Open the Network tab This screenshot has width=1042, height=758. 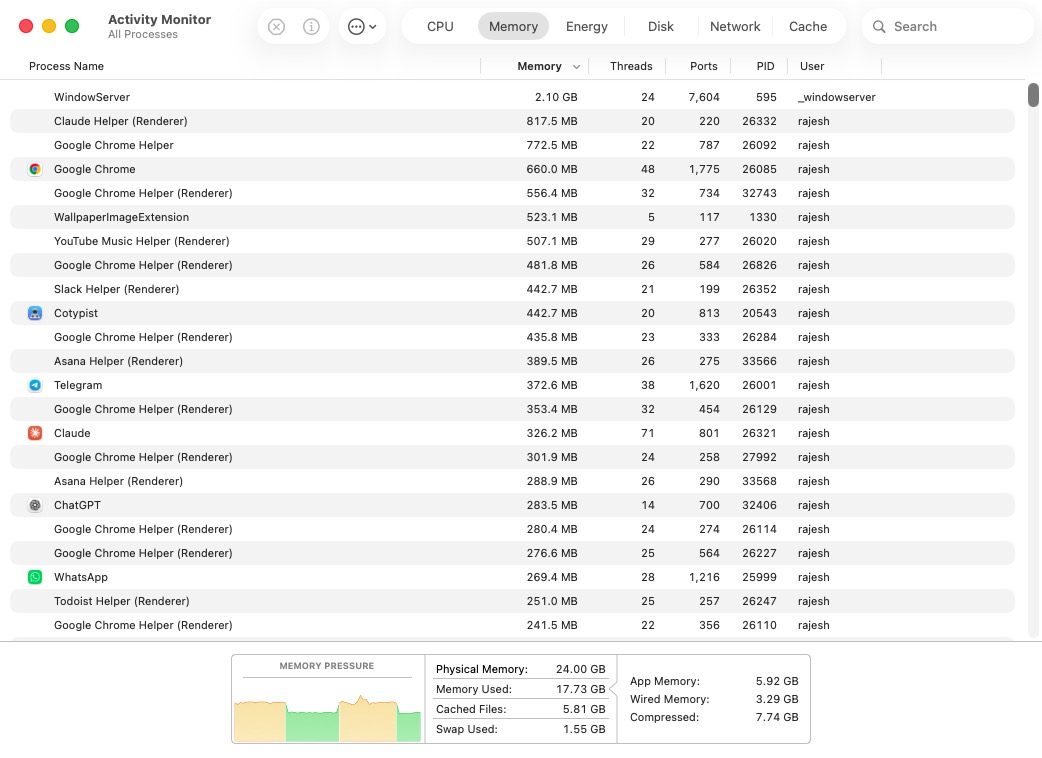[735, 27]
